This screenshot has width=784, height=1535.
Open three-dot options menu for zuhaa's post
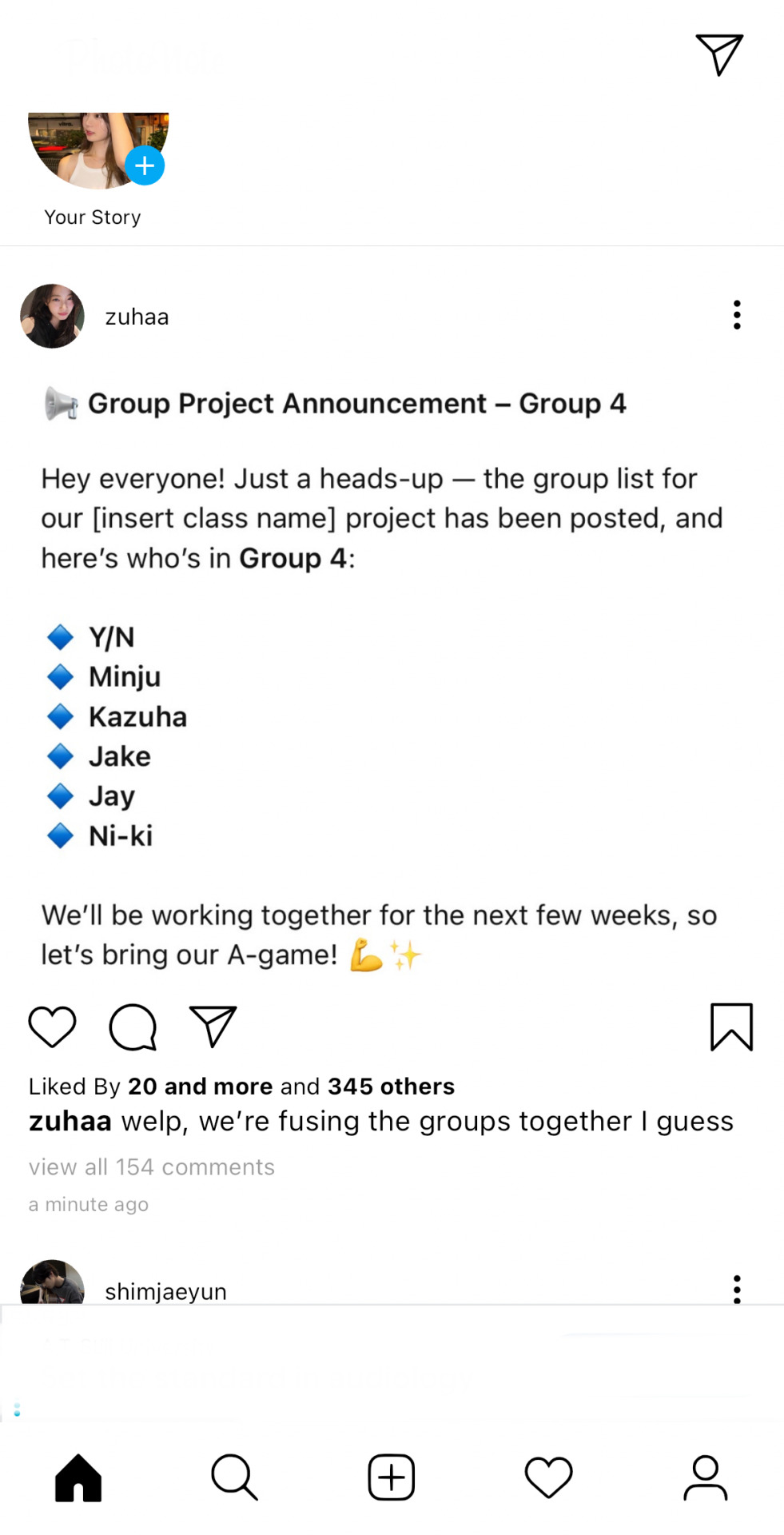click(737, 315)
